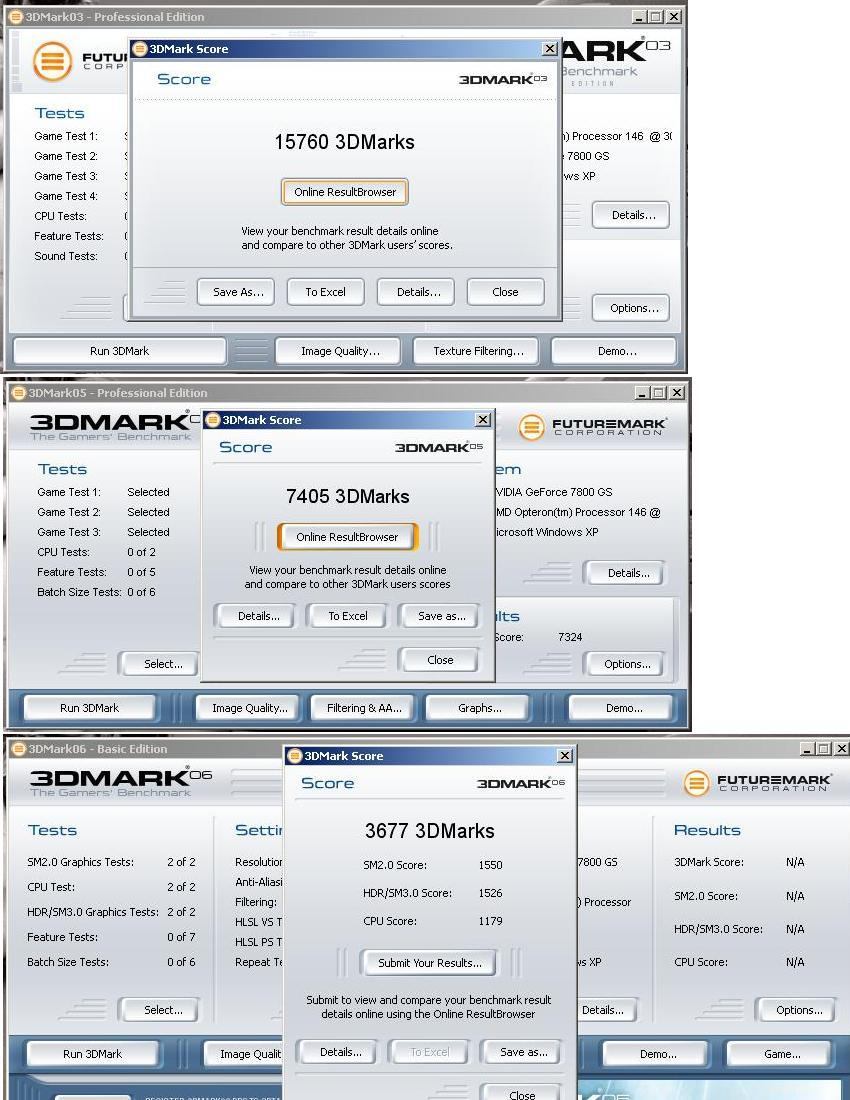The width and height of the screenshot is (850, 1100).
Task: Click 15760 3DMarks score text
Action: coord(344,142)
